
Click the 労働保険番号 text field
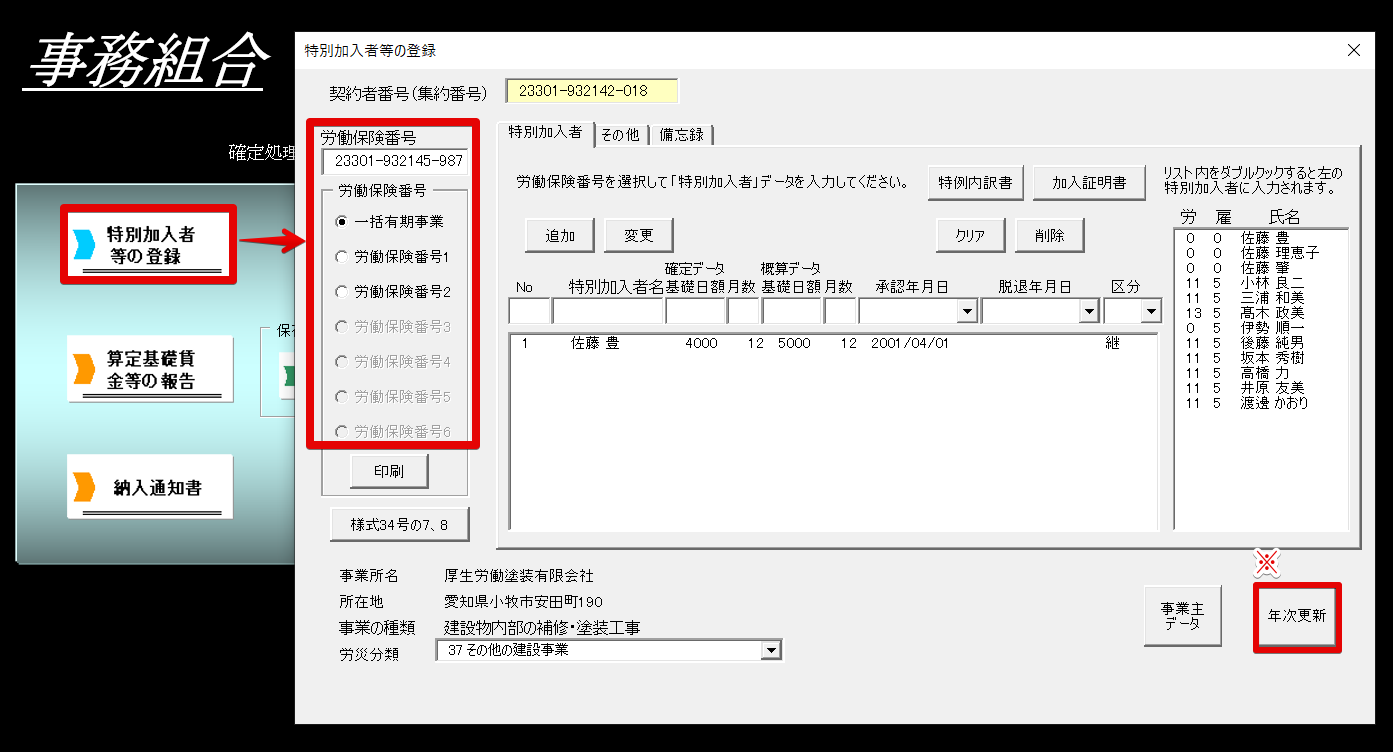tap(395, 162)
